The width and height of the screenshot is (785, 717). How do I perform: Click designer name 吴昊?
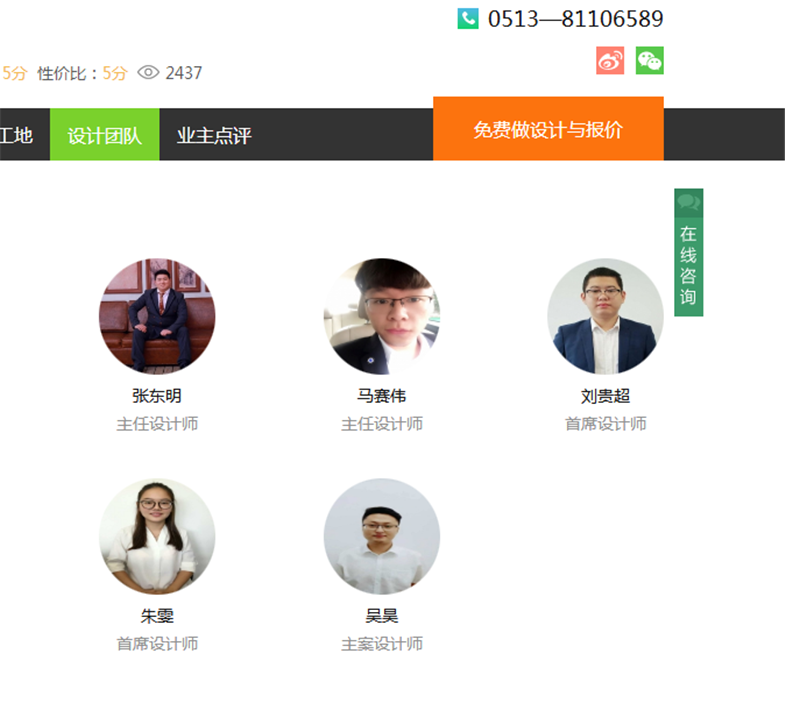click(x=381, y=616)
